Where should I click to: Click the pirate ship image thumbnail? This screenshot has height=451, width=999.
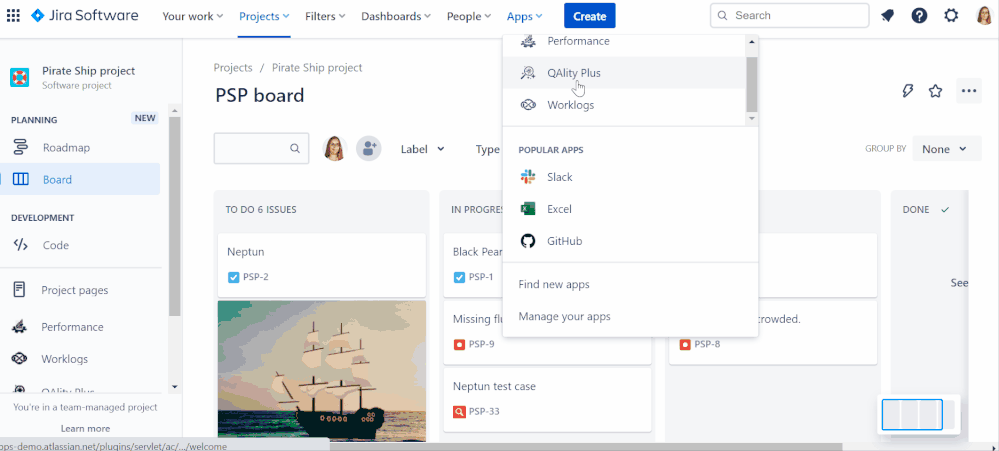(322, 370)
